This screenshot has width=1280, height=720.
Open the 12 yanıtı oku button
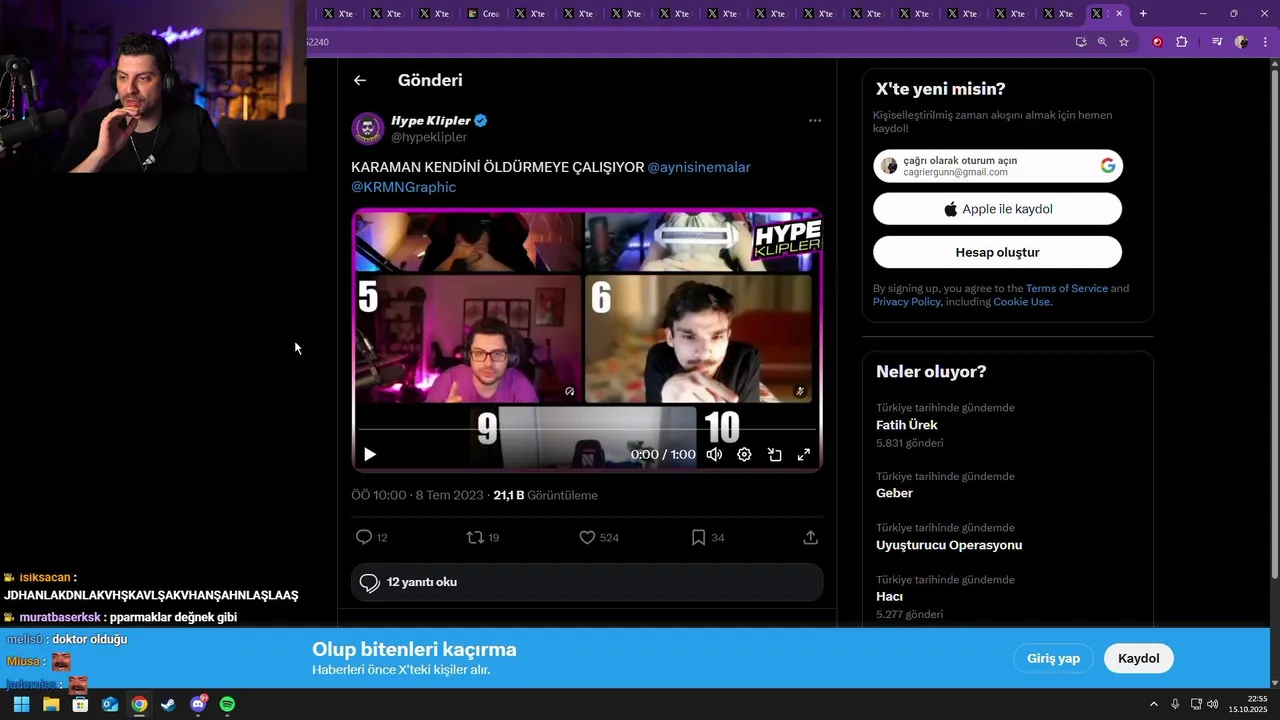pos(587,582)
